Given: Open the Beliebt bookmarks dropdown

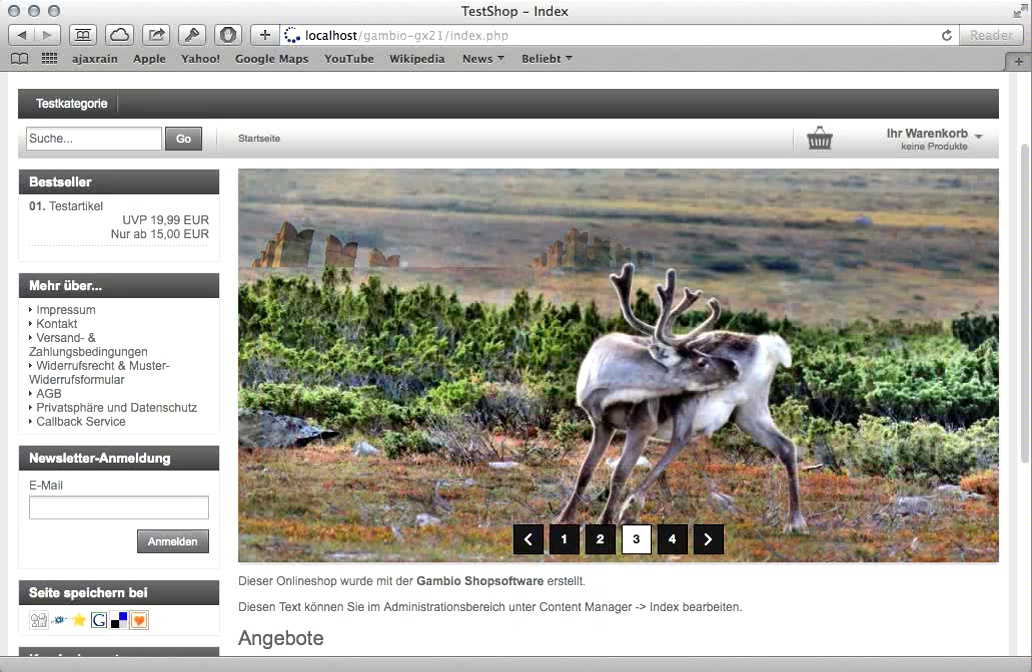Looking at the screenshot, I should click(547, 59).
